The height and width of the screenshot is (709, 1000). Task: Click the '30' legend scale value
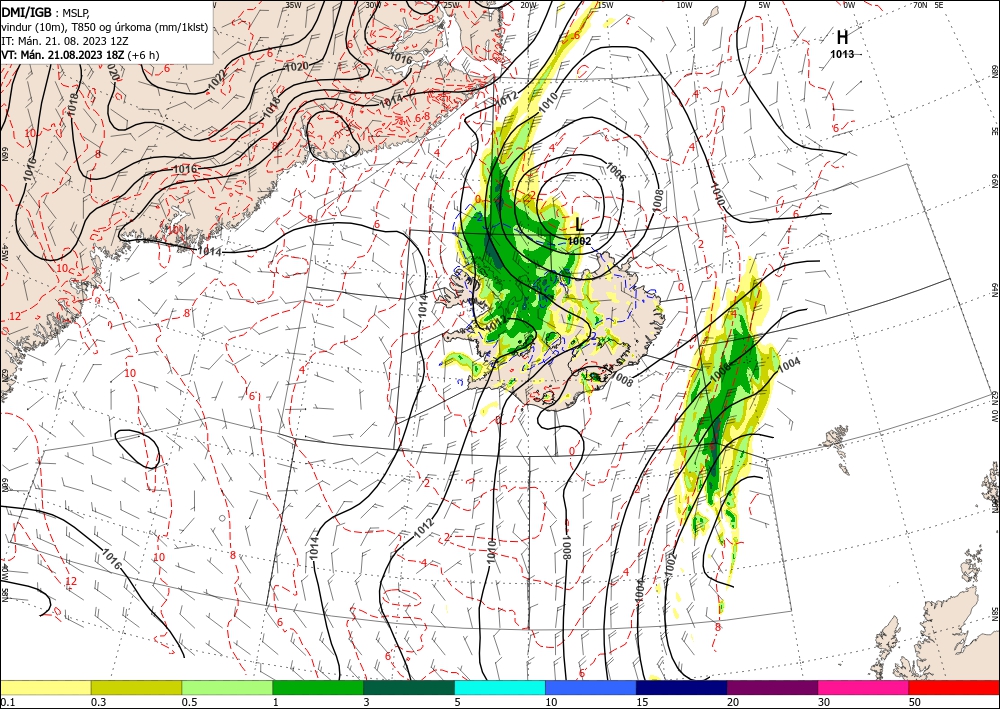(824, 702)
